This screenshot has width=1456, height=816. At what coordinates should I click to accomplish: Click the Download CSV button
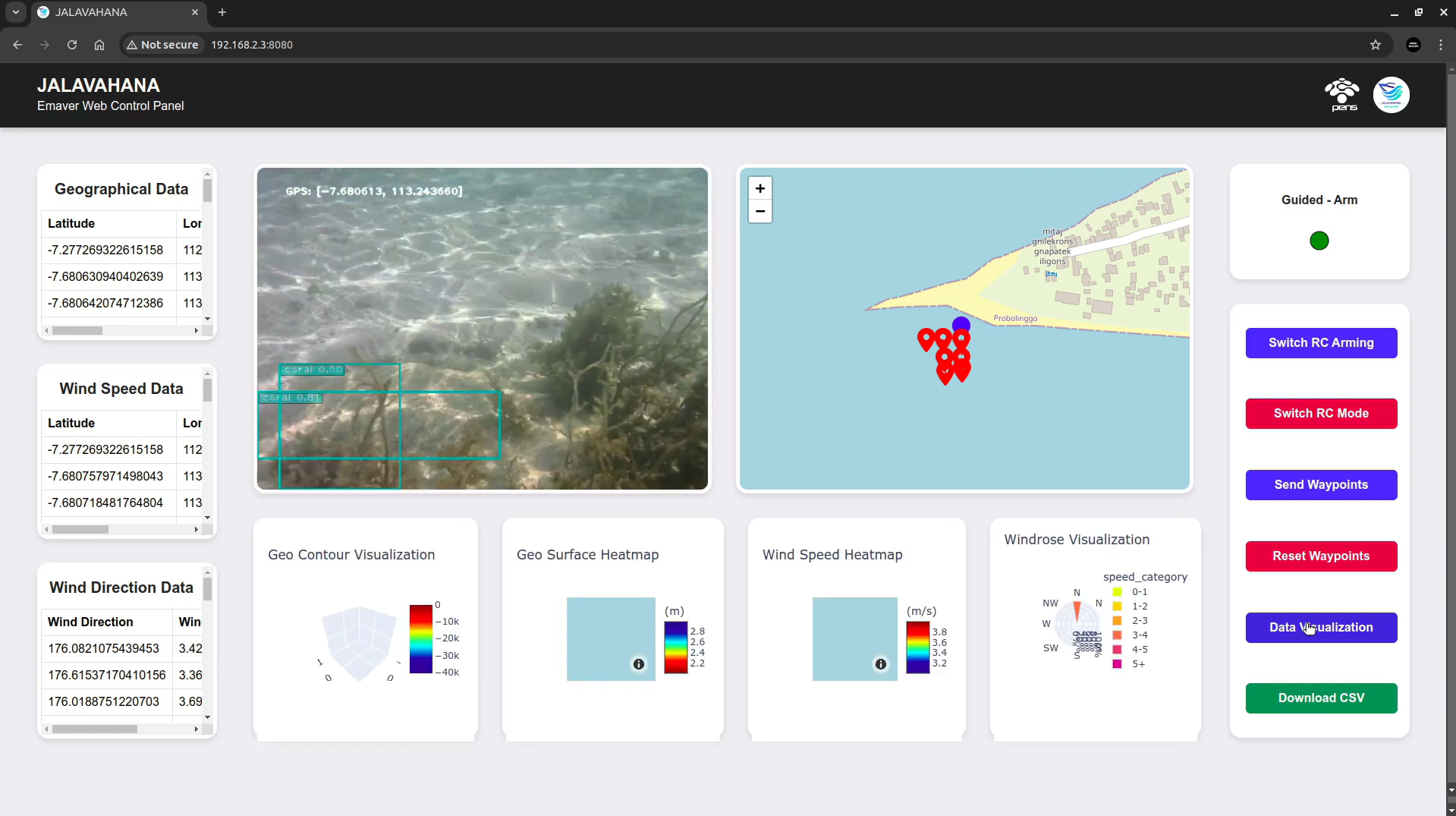pyautogui.click(x=1320, y=698)
